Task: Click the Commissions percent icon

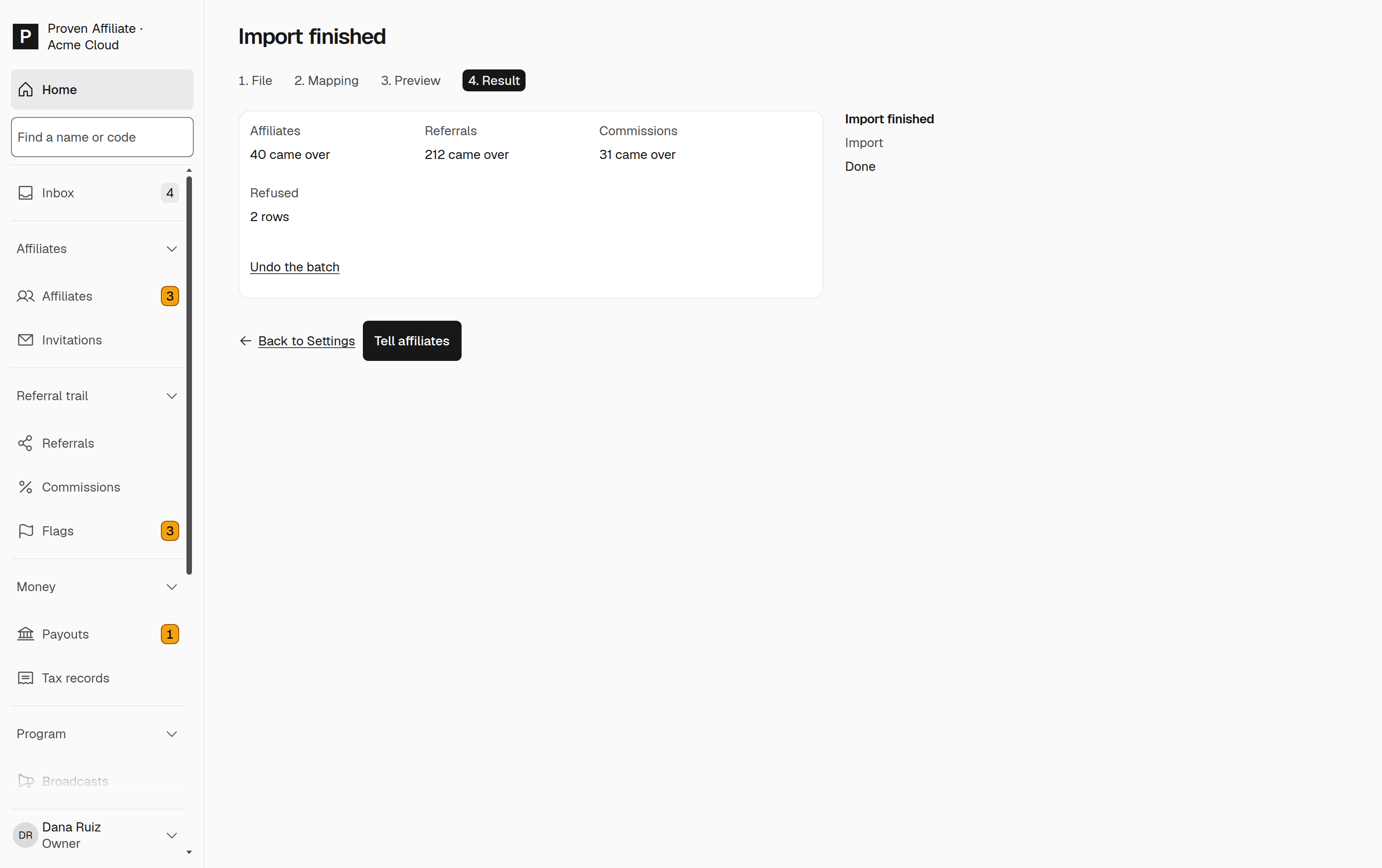Action: click(x=25, y=487)
